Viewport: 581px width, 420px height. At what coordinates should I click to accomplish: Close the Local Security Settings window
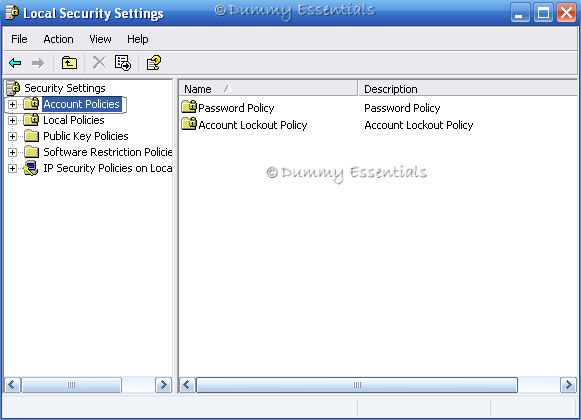pyautogui.click(x=567, y=13)
